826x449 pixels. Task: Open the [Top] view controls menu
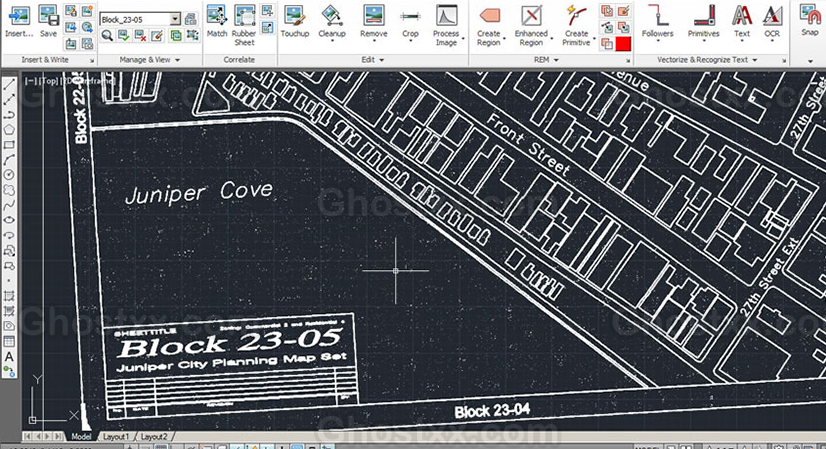pyautogui.click(x=47, y=81)
